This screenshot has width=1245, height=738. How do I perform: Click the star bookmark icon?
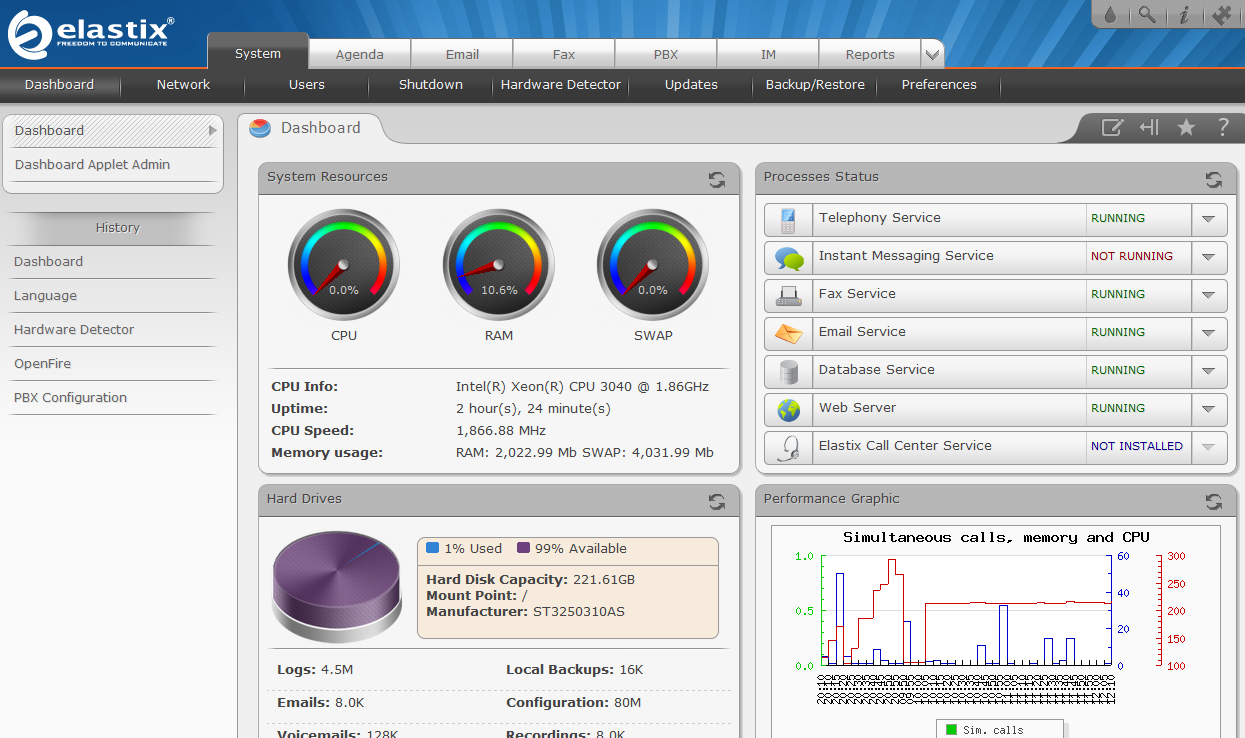coord(1186,127)
